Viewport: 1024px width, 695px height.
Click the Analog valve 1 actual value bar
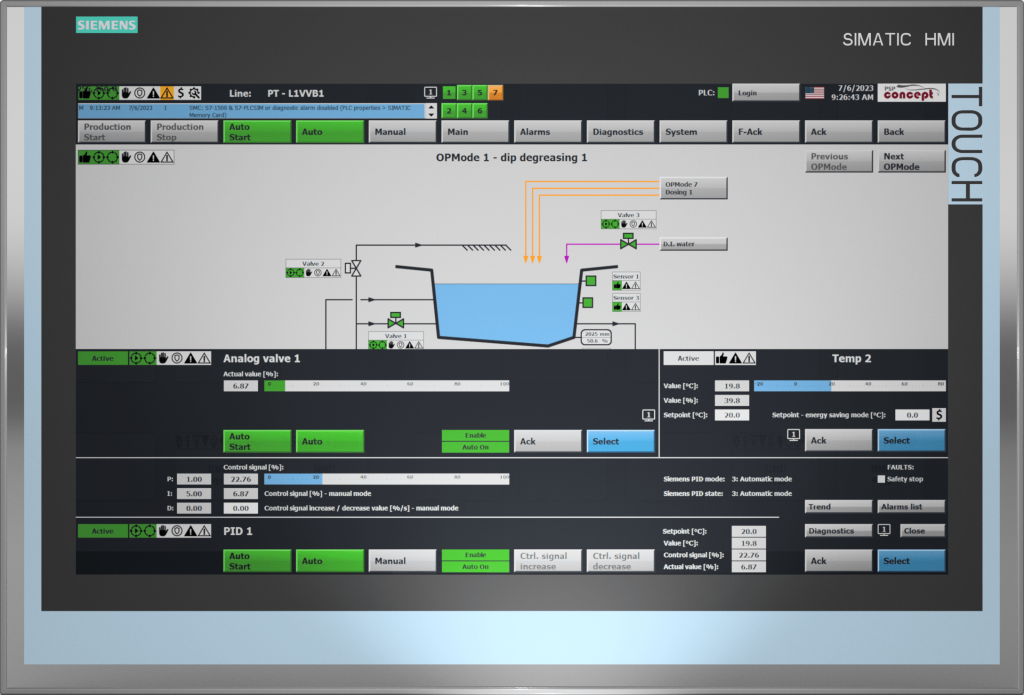pos(387,386)
